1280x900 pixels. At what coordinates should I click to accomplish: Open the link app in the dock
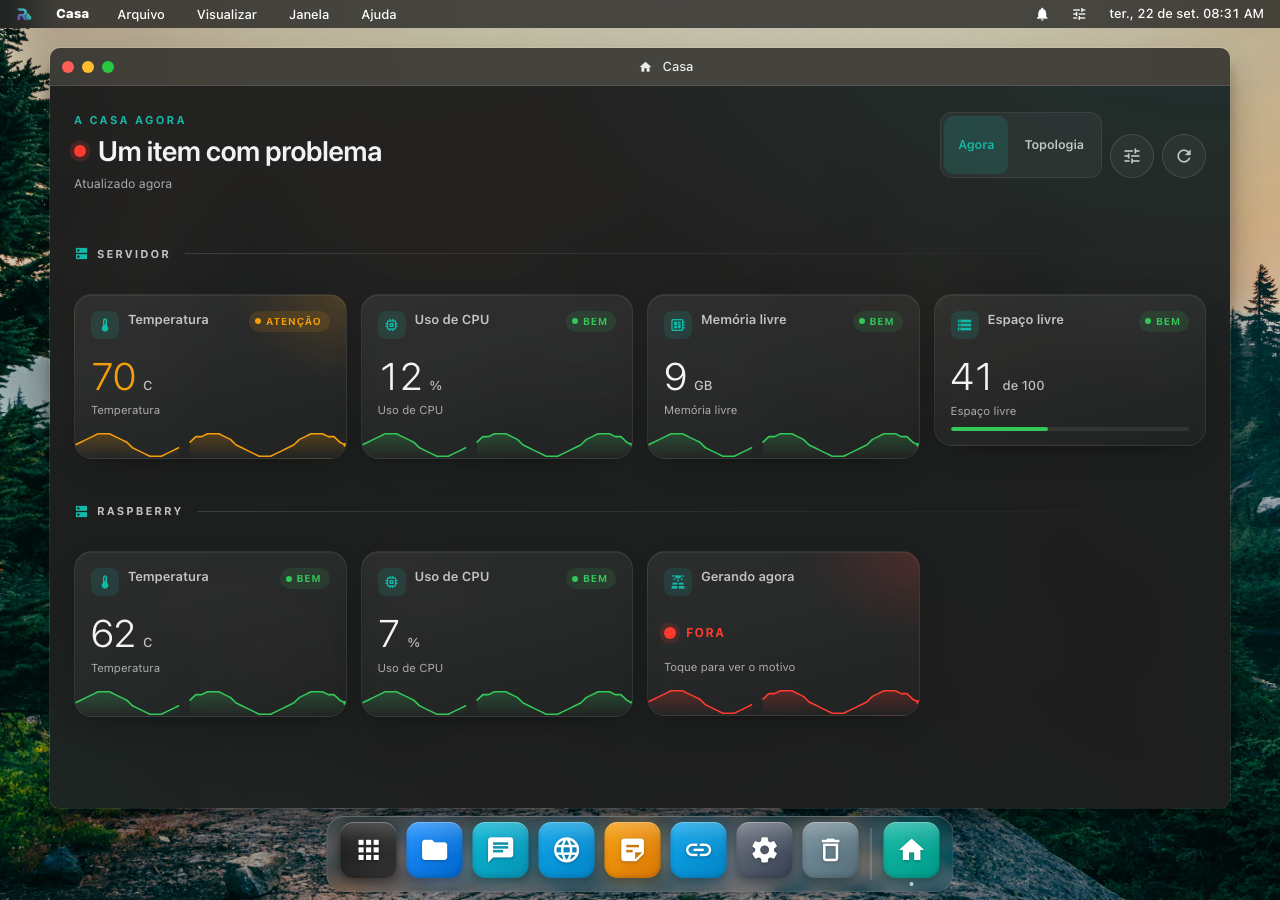point(699,850)
